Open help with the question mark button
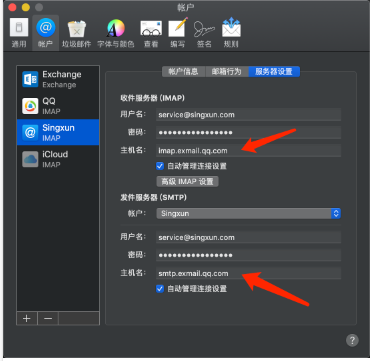 pos(352,340)
